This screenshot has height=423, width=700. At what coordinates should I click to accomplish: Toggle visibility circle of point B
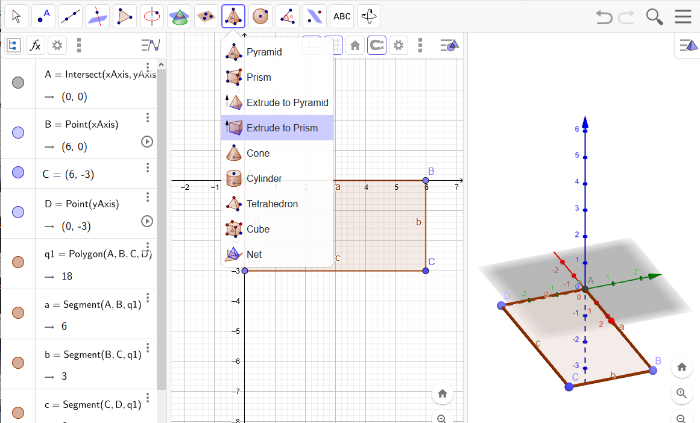coord(18,133)
